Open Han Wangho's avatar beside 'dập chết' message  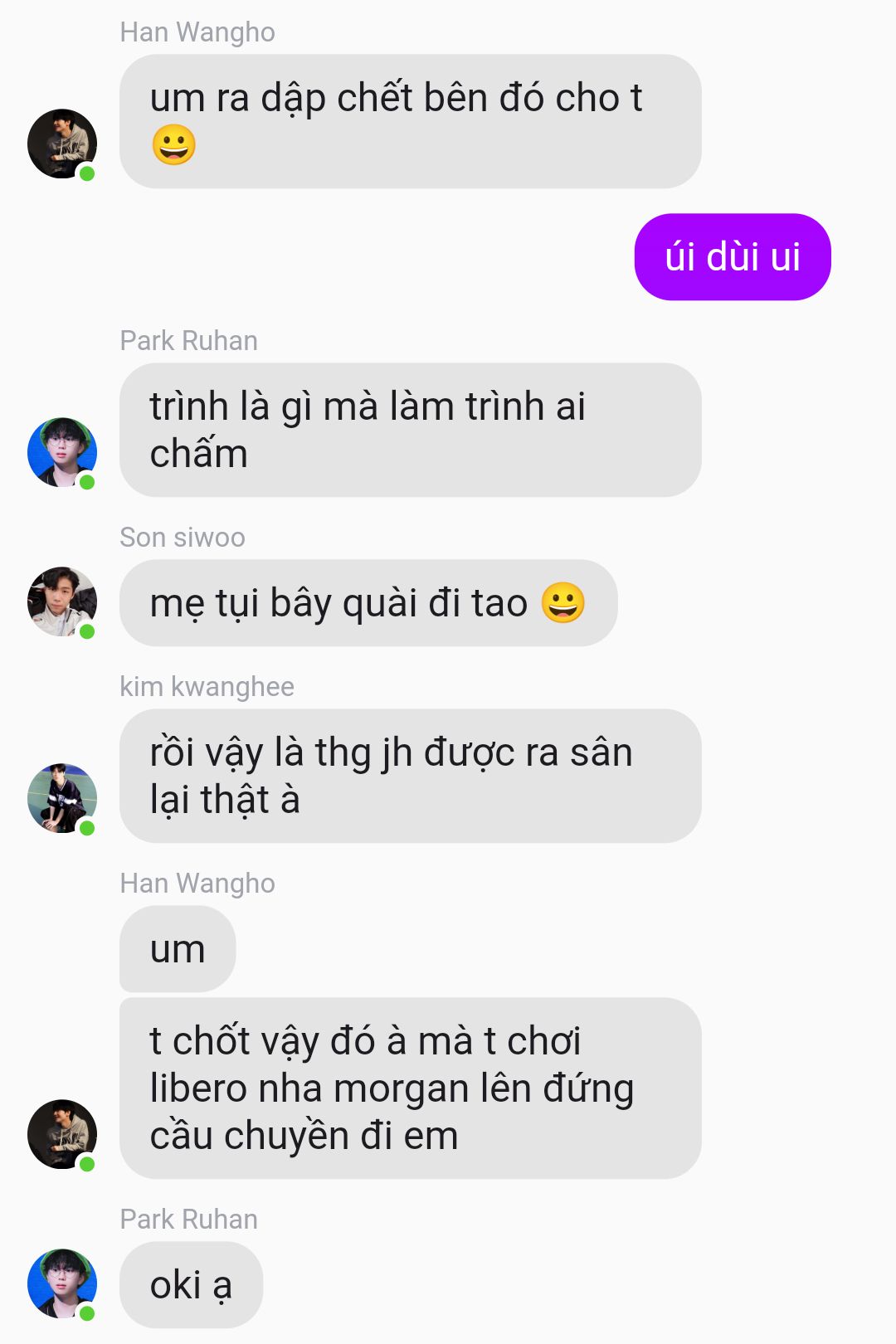(x=62, y=144)
